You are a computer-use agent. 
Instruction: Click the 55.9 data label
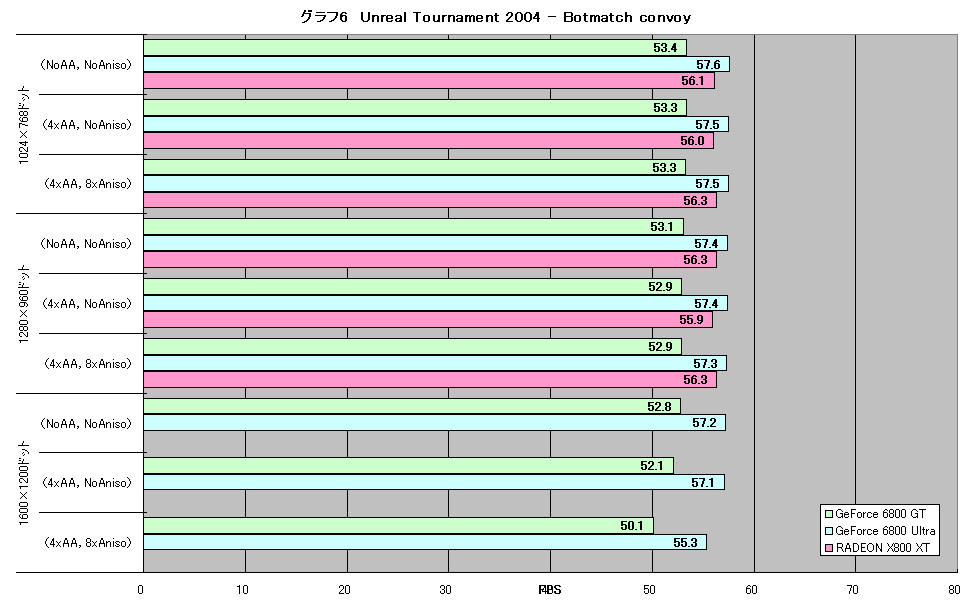(691, 320)
